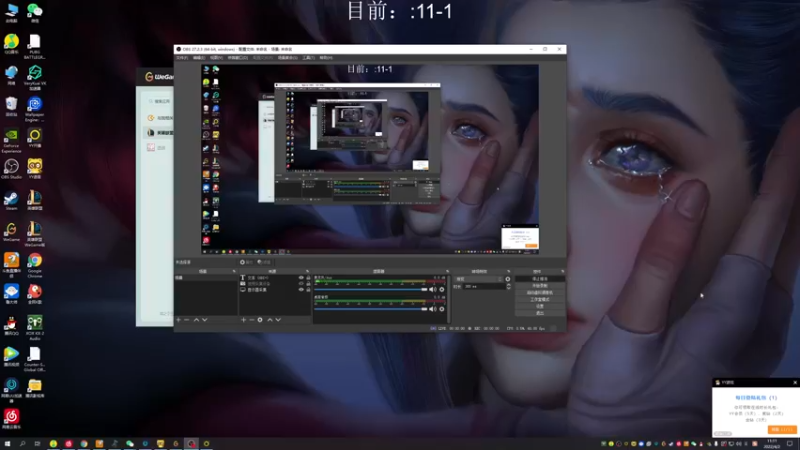800x450 pixels.
Task: Open GeForce Experience desktop shortcut
Action: [x=11, y=141]
